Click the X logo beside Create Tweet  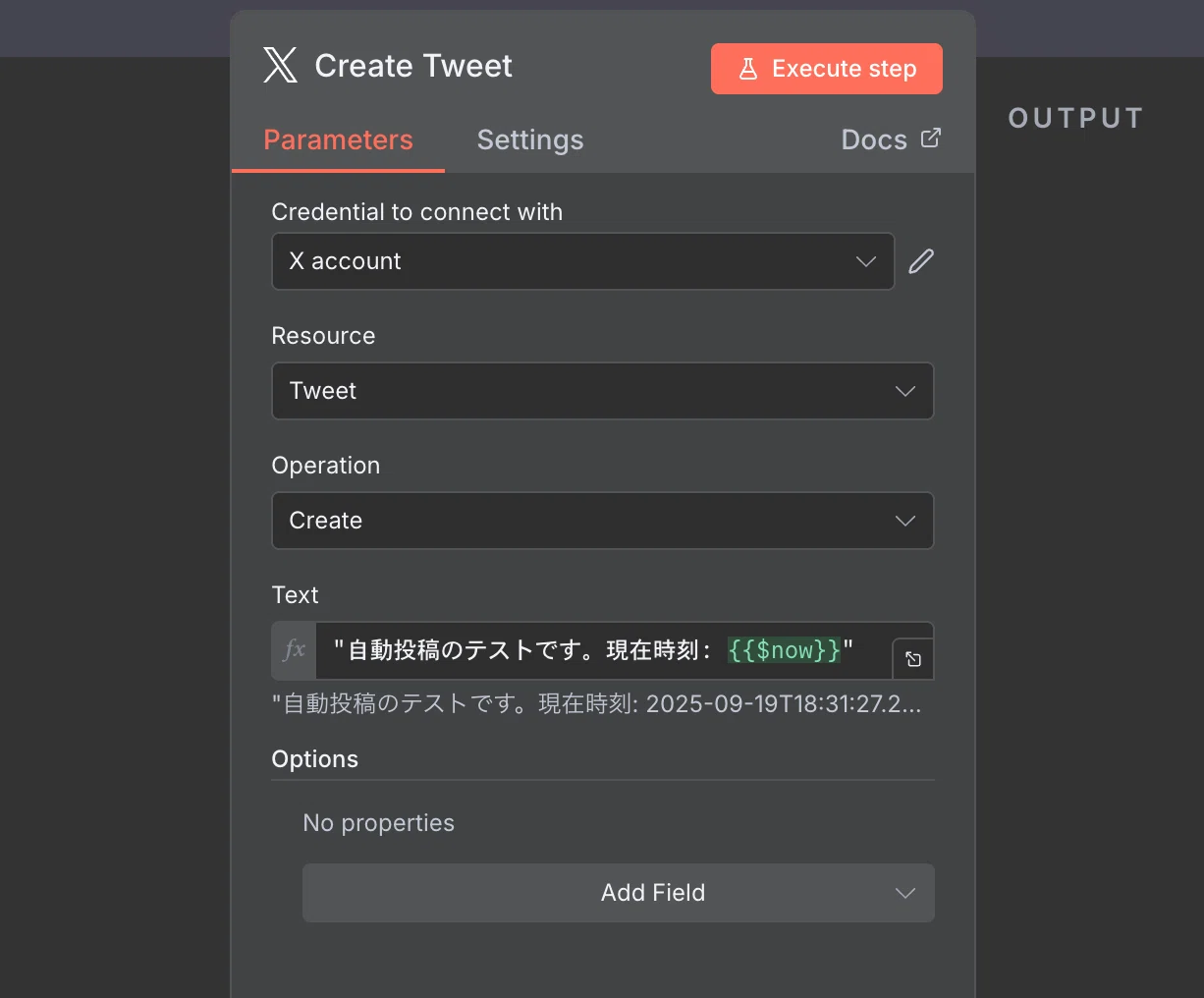pyautogui.click(x=280, y=66)
